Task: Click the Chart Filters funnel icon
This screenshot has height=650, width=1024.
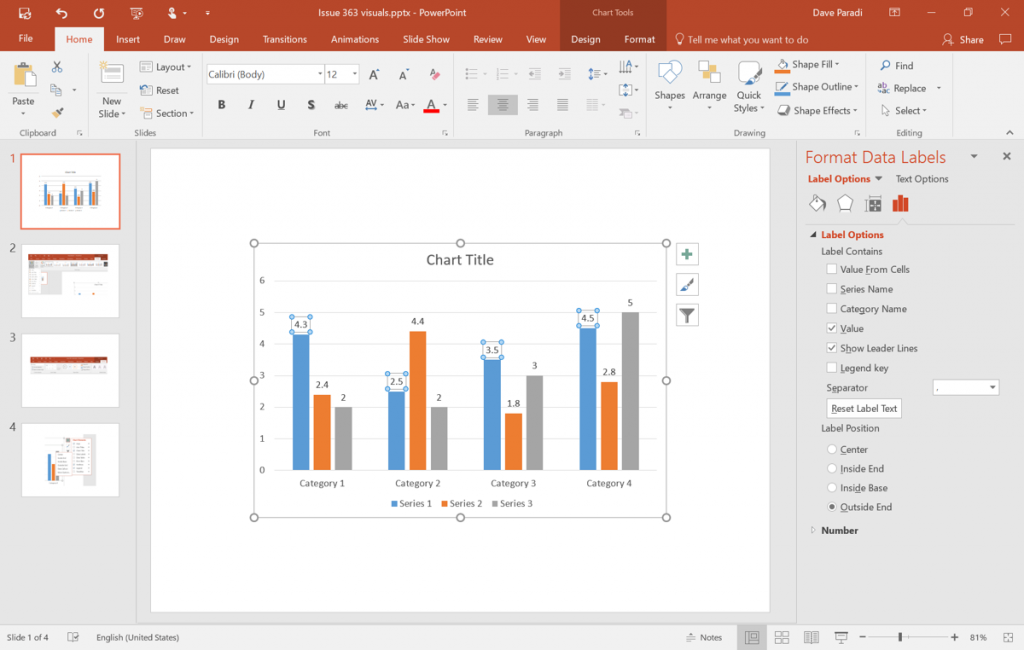Action: pyautogui.click(x=687, y=316)
